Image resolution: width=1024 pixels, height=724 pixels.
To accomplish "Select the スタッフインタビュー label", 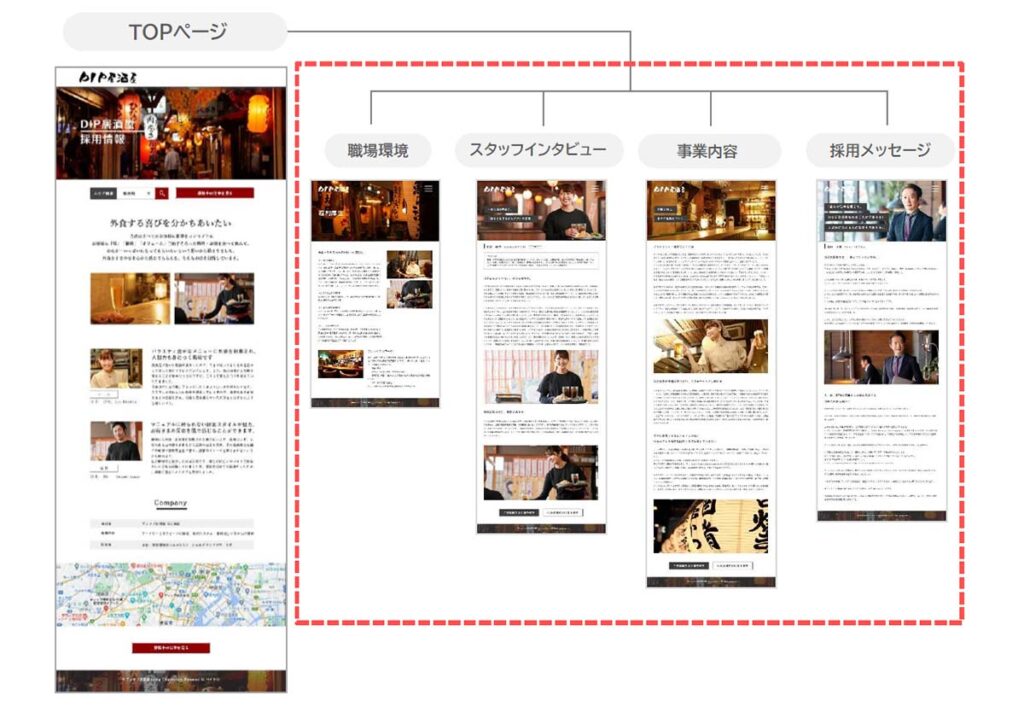I will (538, 151).
